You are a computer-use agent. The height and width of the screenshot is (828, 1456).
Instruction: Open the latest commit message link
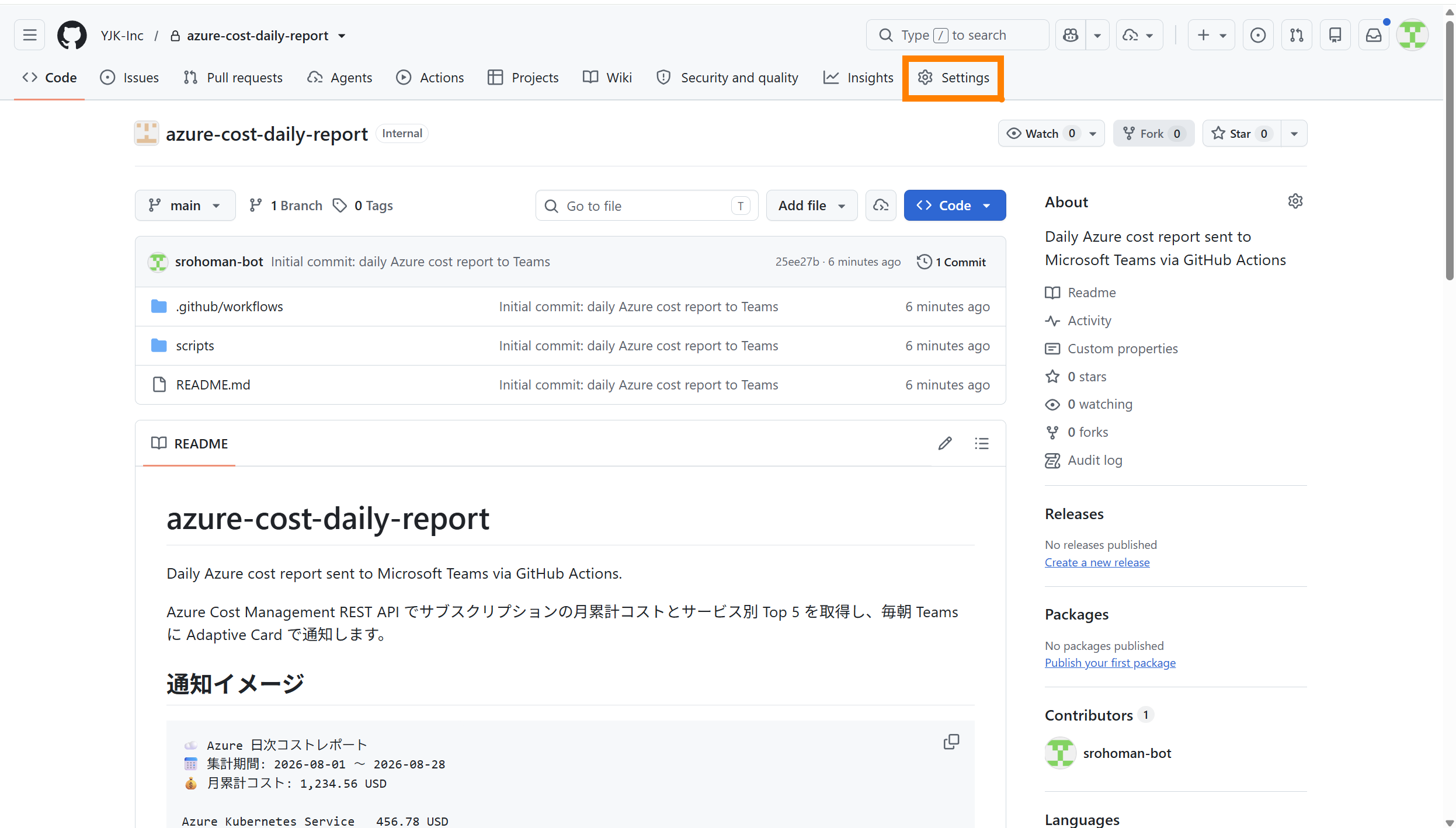coord(411,262)
